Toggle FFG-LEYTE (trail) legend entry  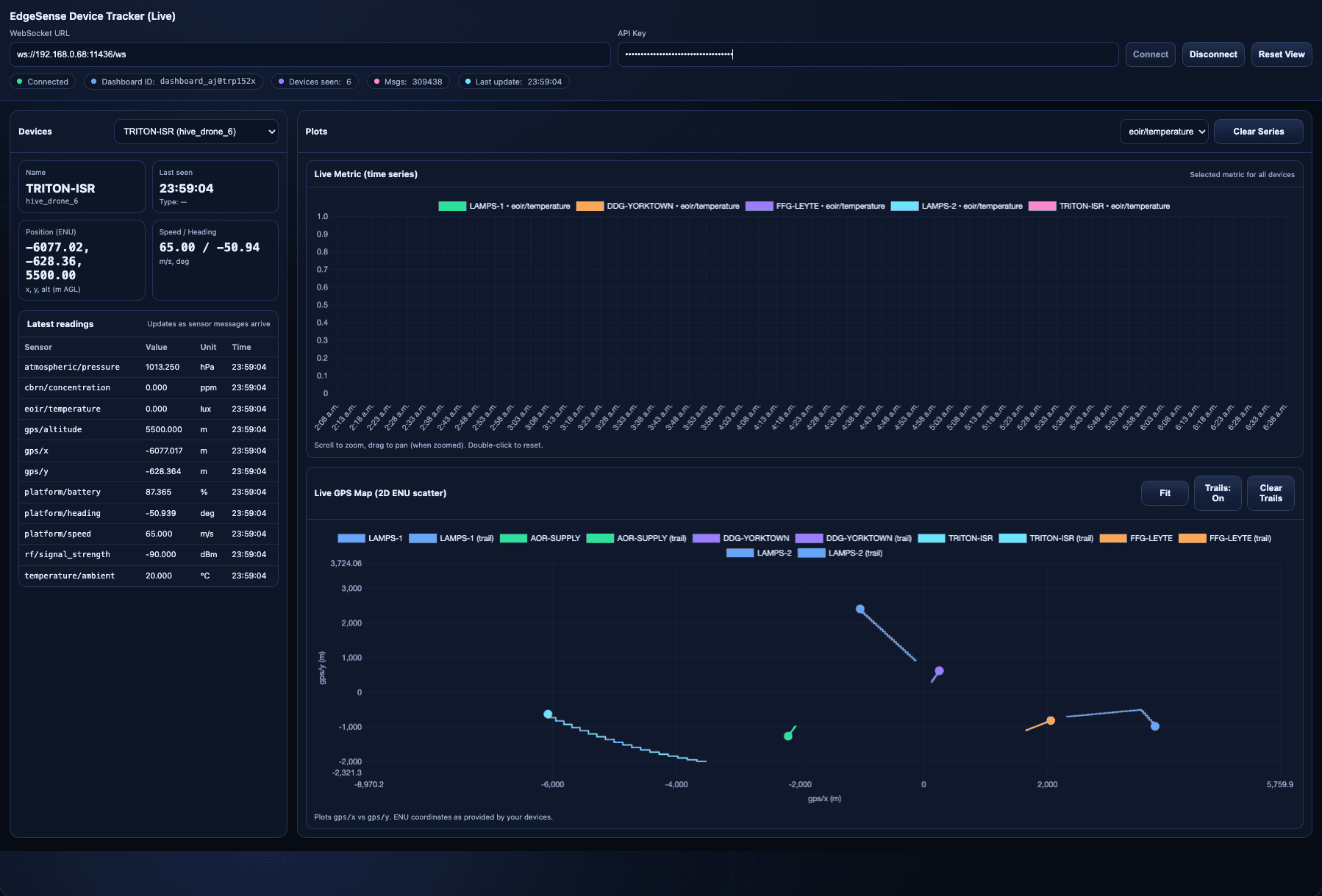tap(1225, 538)
